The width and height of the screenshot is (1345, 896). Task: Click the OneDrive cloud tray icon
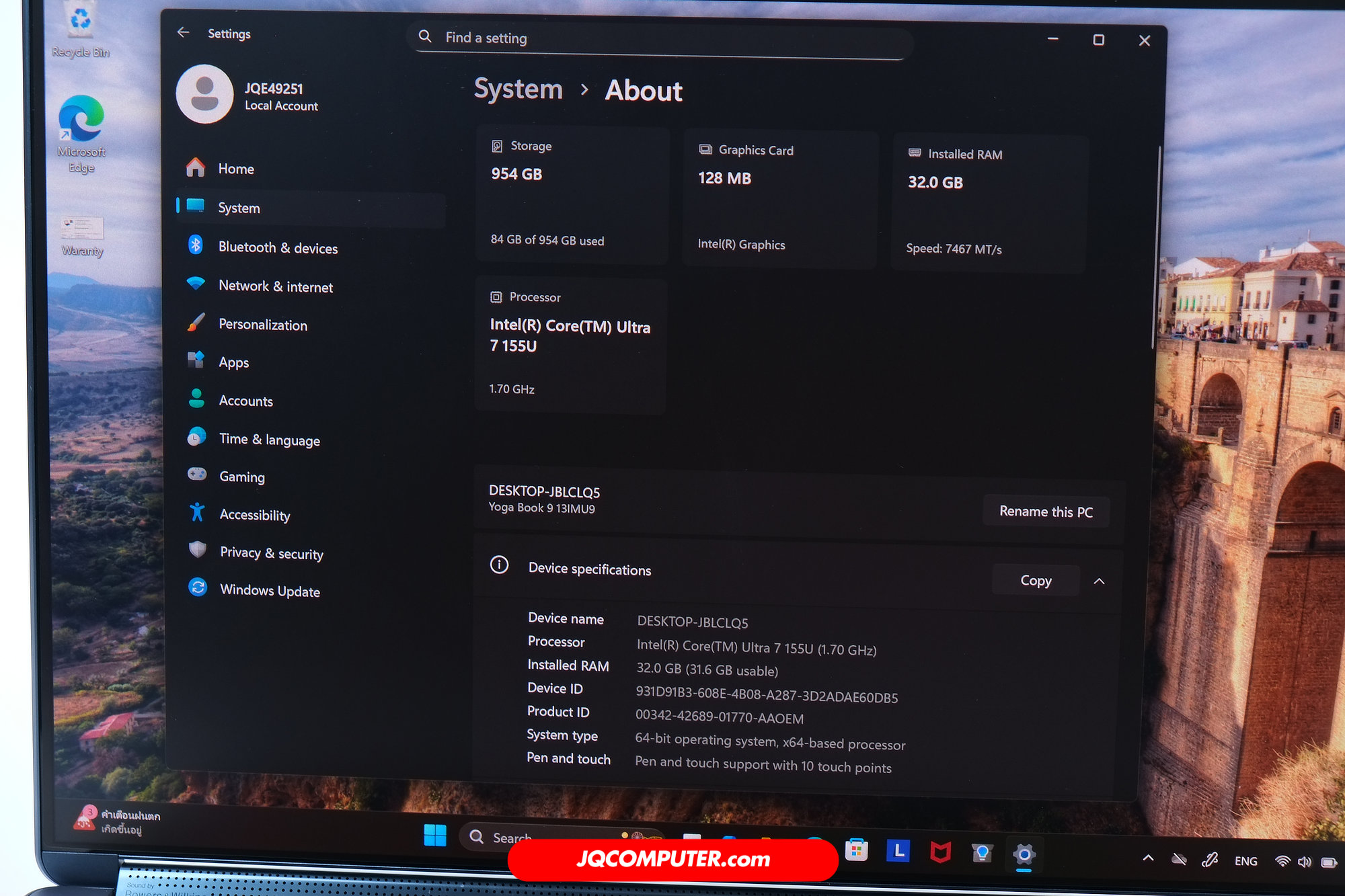[x=1179, y=859]
